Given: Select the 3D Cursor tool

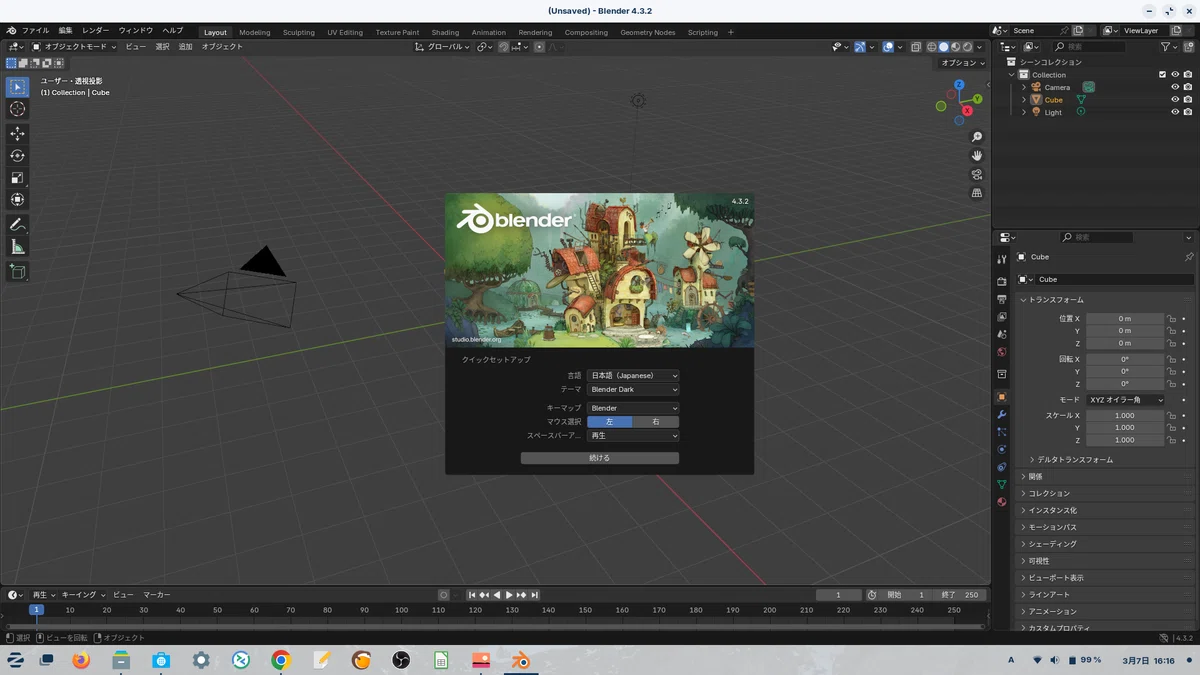Looking at the screenshot, I should click(17, 109).
